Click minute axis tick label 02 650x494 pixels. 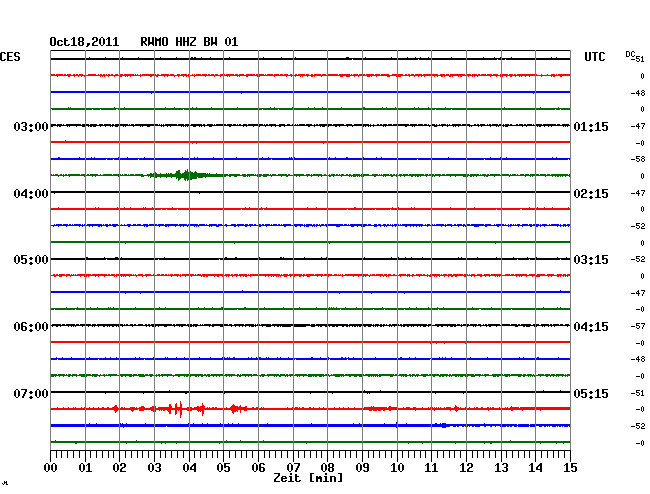[x=119, y=468]
